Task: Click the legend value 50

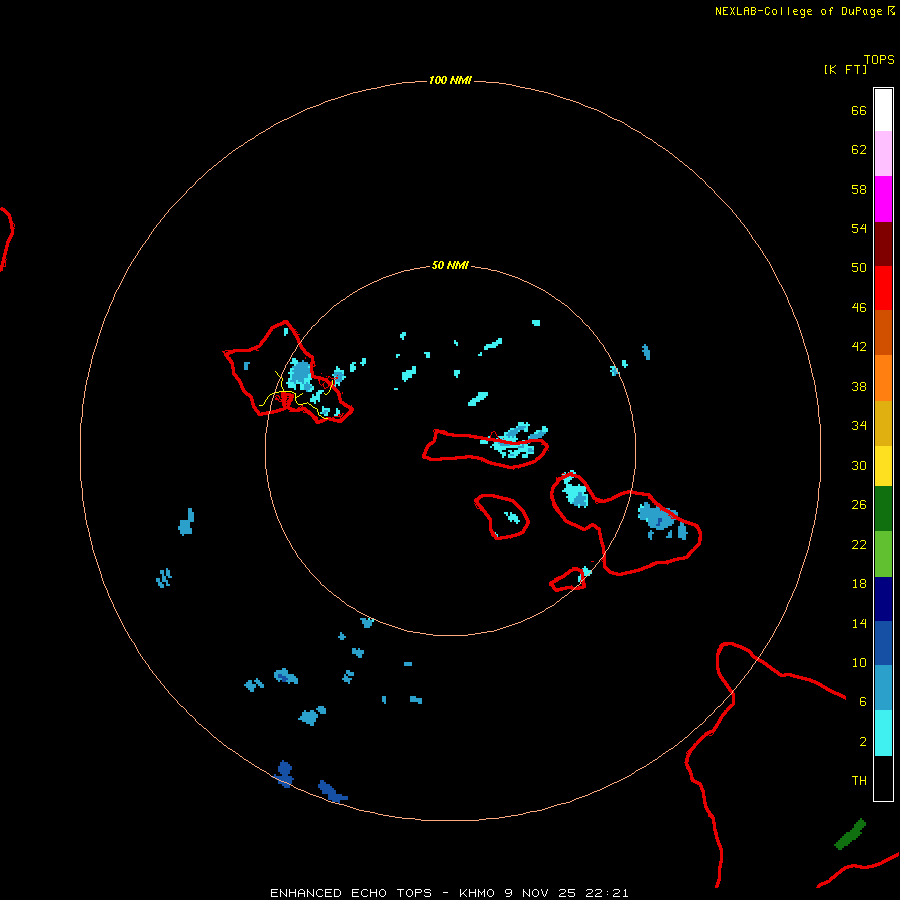Action: pos(859,267)
